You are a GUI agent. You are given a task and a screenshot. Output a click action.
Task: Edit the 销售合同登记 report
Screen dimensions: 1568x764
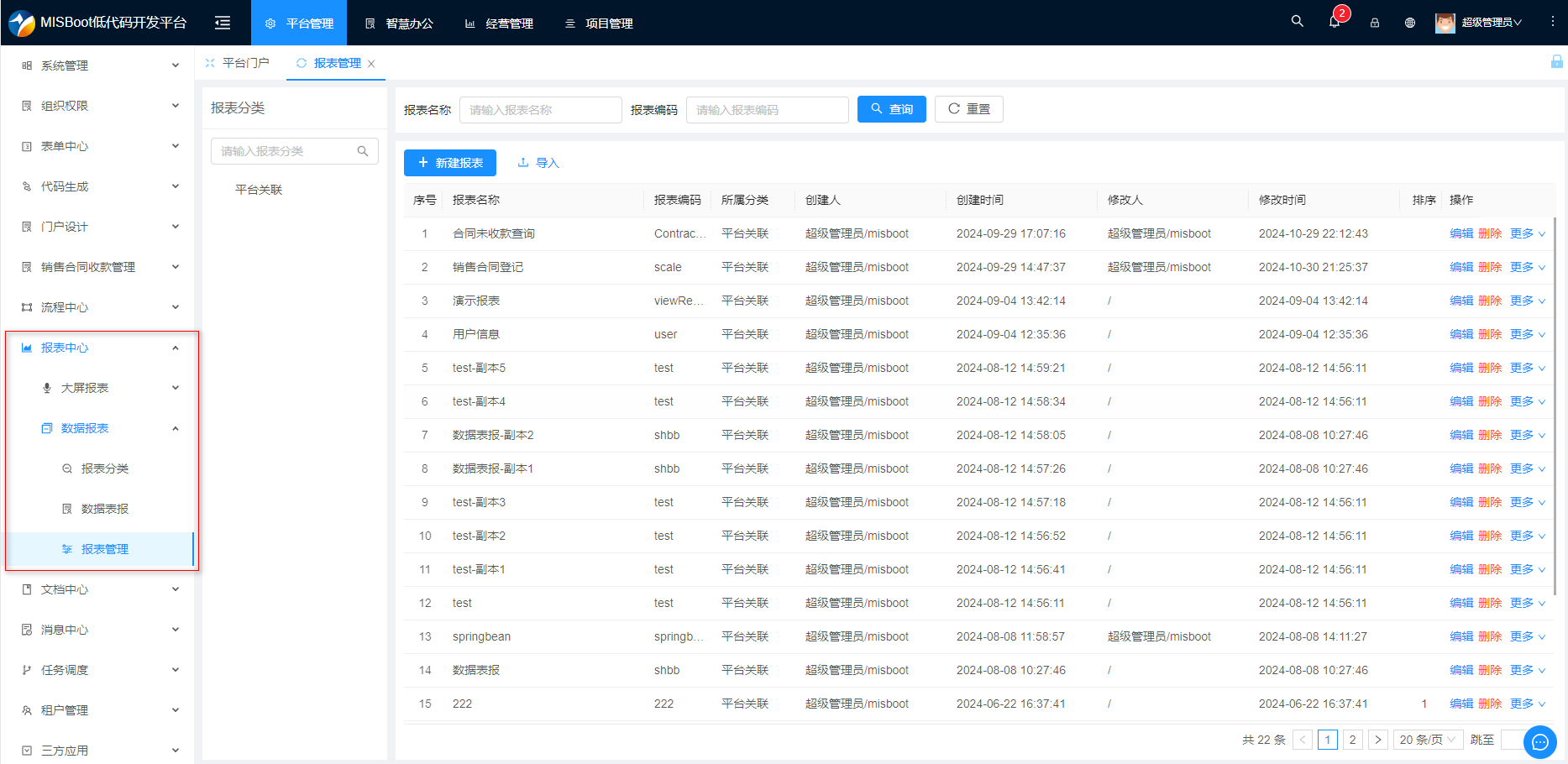click(x=1461, y=267)
